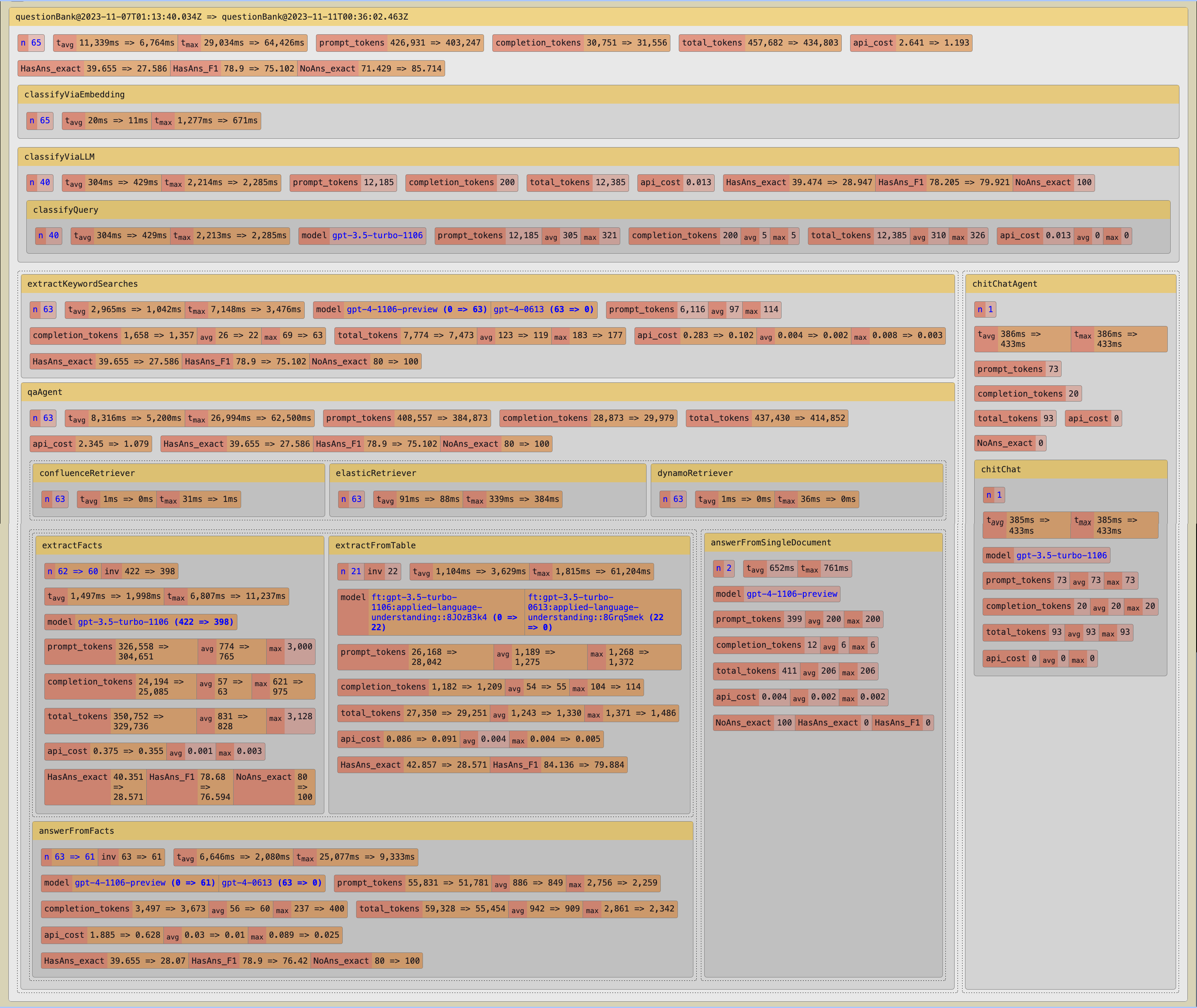Click the dynamoRetriever panel header
Screen dimensions: 1197x1008
point(695,474)
